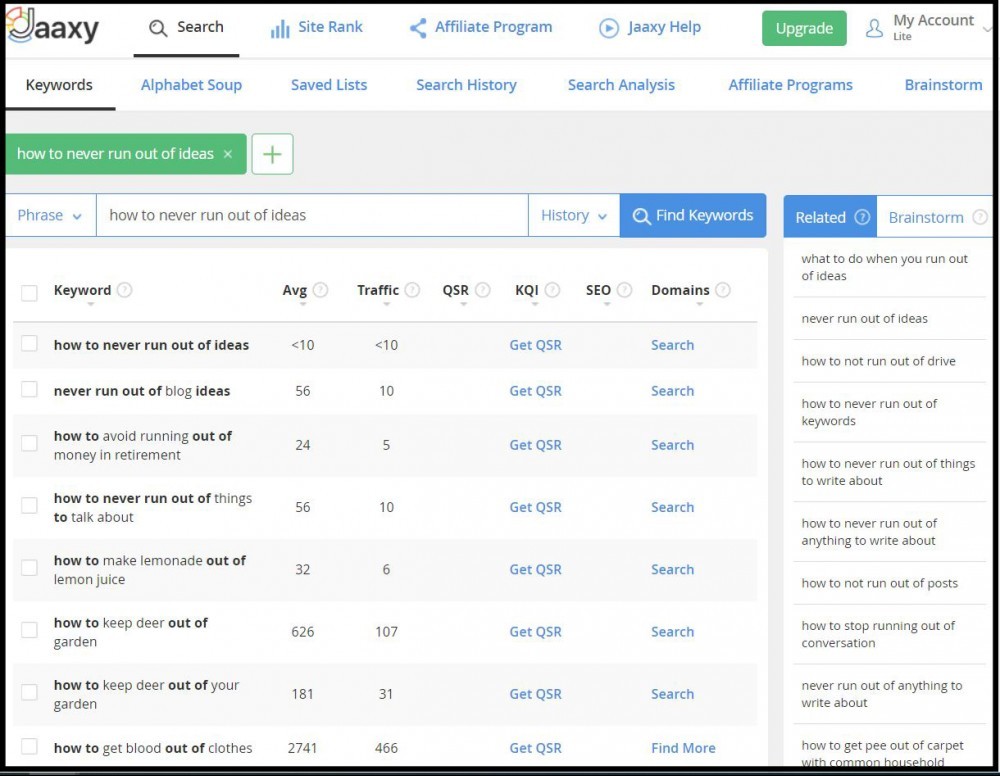Search domains for 'make lemonade out of lemon juice'

click(x=672, y=569)
